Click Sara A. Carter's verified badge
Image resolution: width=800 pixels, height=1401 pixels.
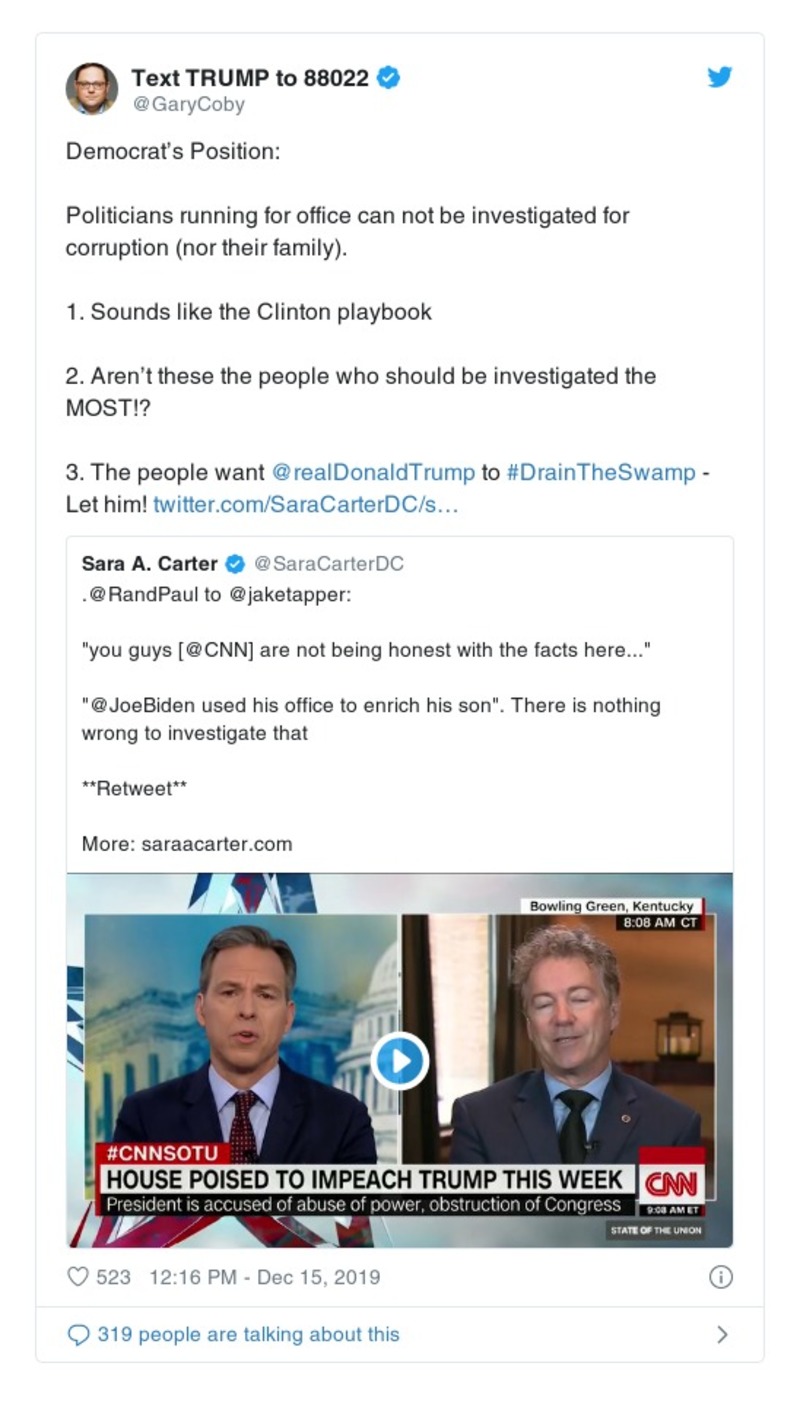[235, 564]
